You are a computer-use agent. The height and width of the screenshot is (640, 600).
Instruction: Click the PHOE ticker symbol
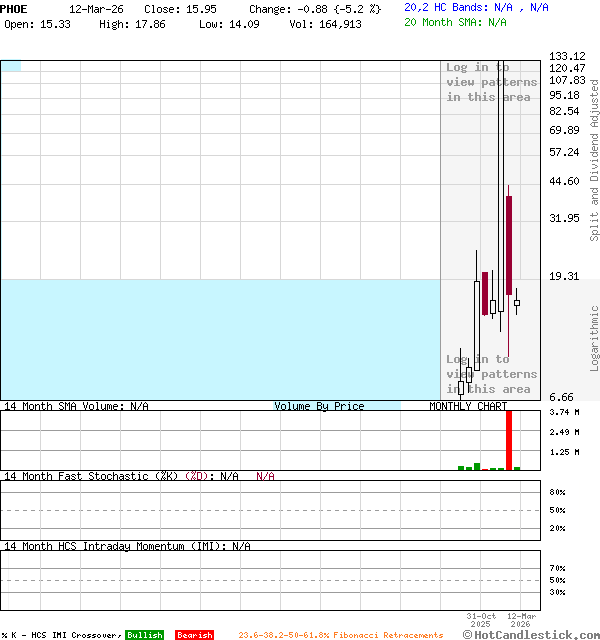click(14, 8)
